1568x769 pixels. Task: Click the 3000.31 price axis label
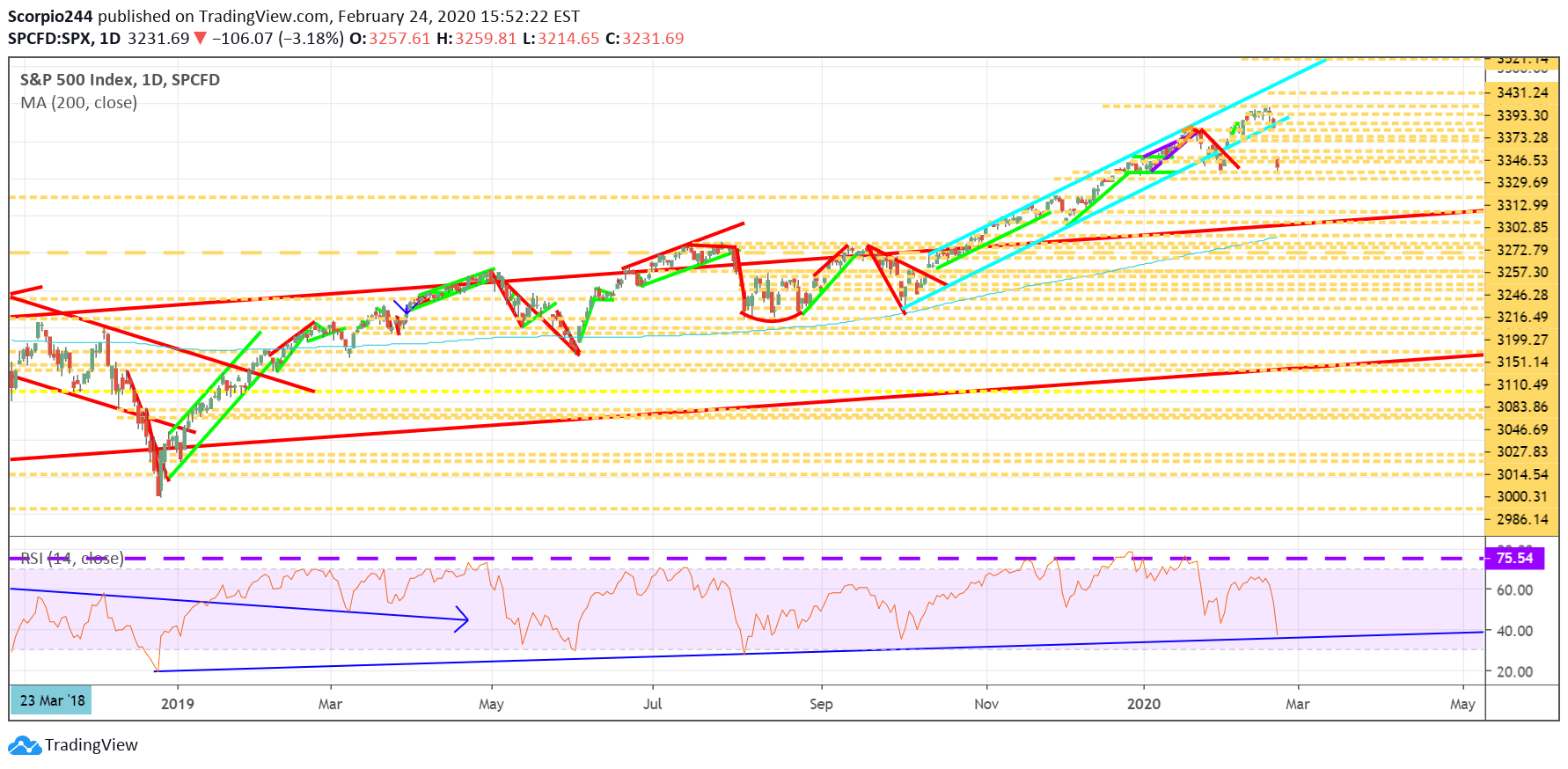coord(1522,496)
